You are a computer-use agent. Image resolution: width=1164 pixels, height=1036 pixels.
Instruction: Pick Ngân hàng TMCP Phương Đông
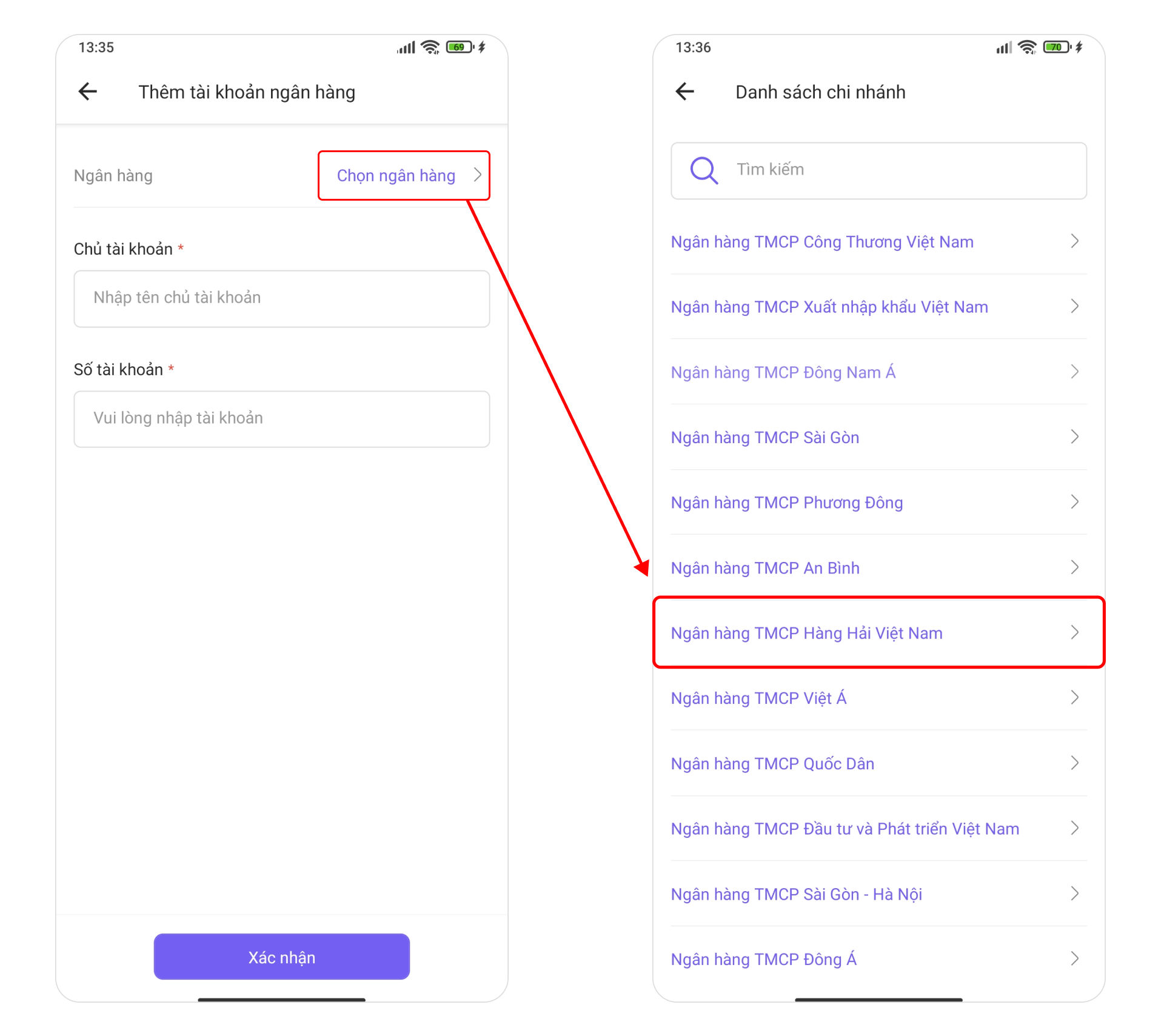click(x=879, y=503)
